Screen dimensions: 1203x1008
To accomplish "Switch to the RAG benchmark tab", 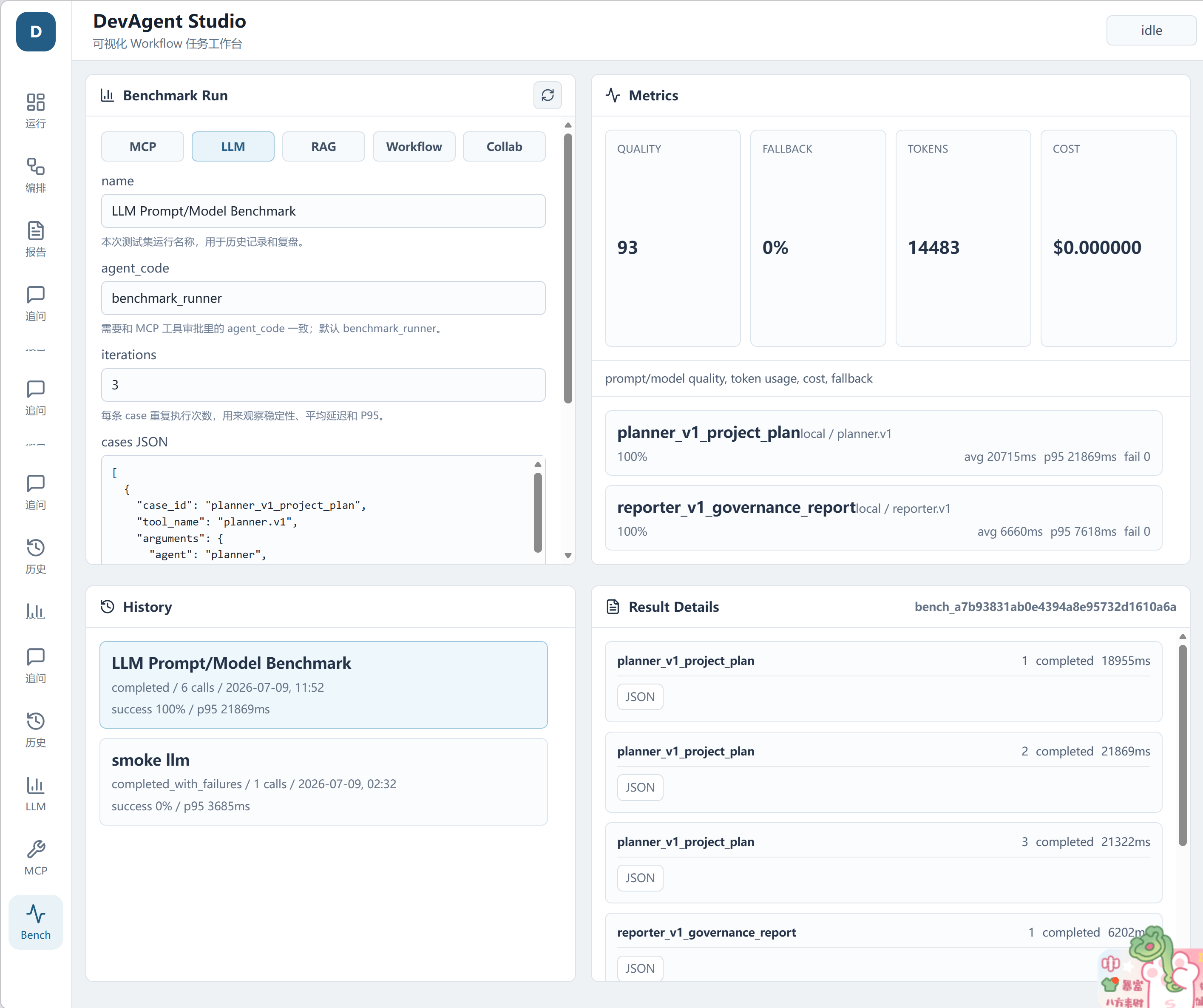I will 323,147.
